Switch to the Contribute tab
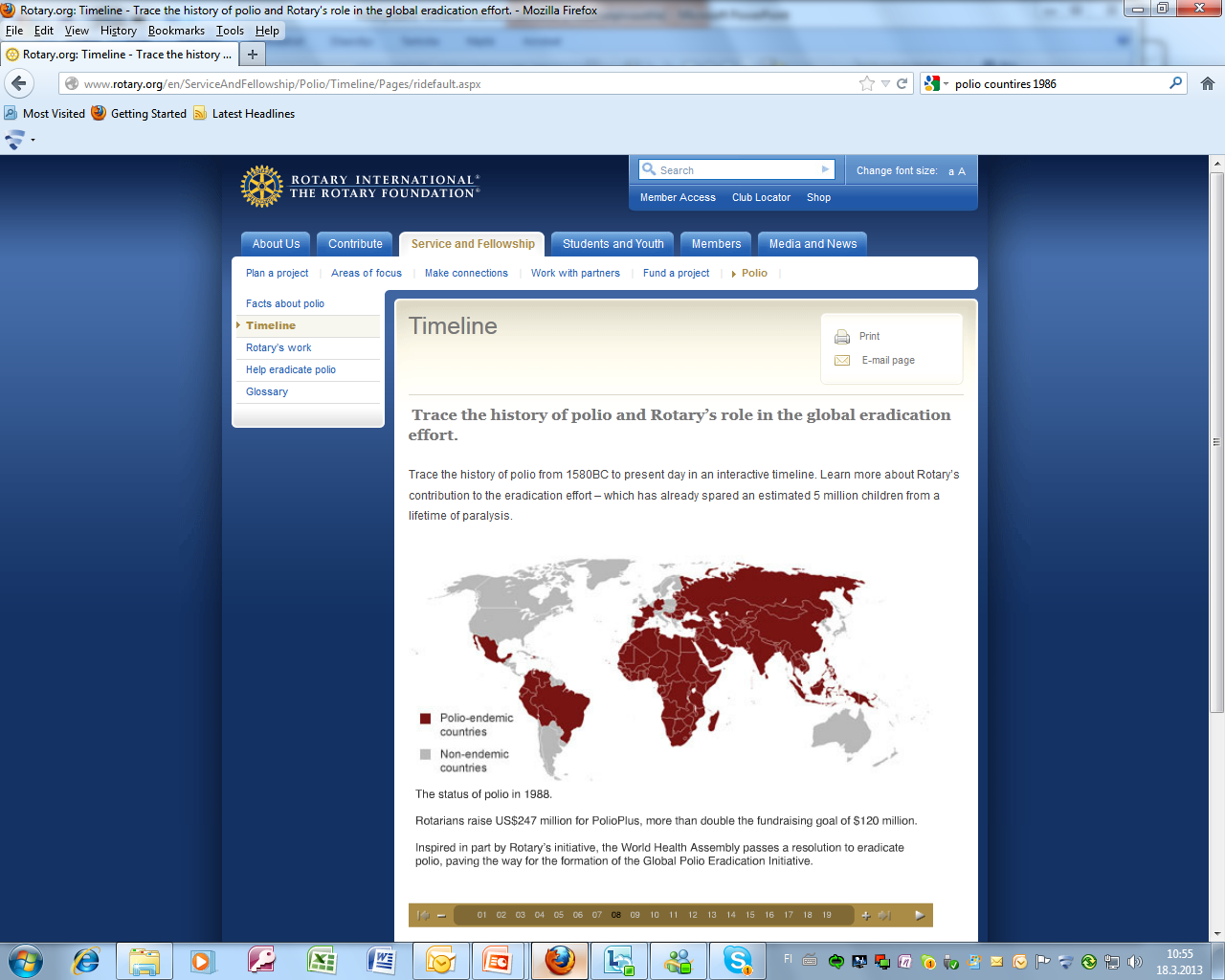The image size is (1225, 980). pyautogui.click(x=355, y=244)
